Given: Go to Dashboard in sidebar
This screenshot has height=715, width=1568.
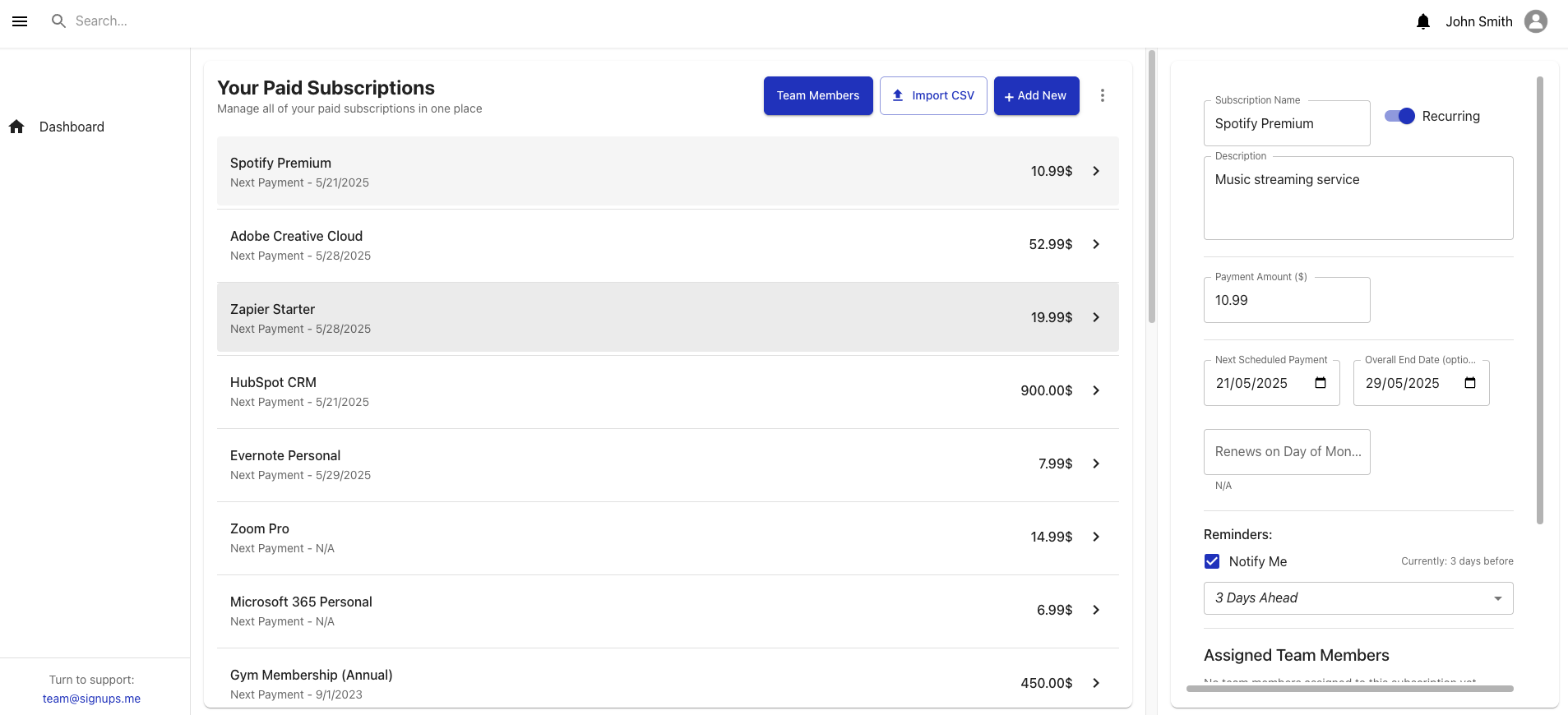Looking at the screenshot, I should (x=72, y=127).
